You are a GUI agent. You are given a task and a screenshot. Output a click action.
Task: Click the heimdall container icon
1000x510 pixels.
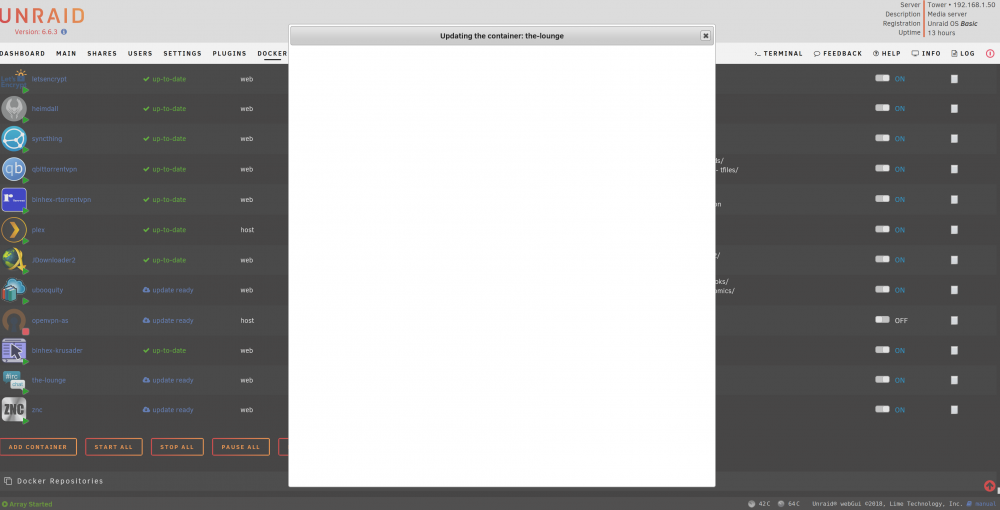click(x=13, y=108)
